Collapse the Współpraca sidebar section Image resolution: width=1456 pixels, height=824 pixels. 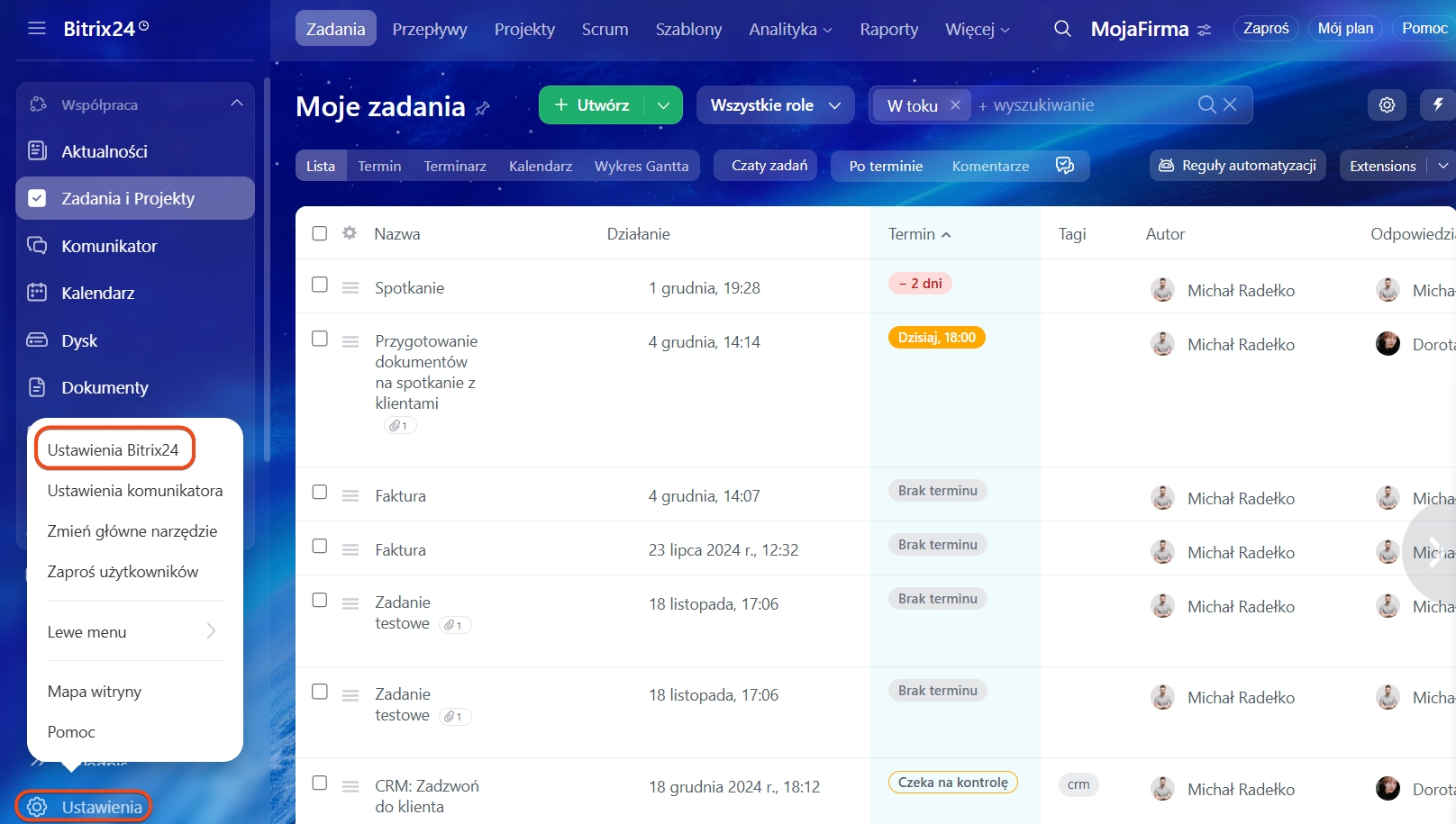236,104
